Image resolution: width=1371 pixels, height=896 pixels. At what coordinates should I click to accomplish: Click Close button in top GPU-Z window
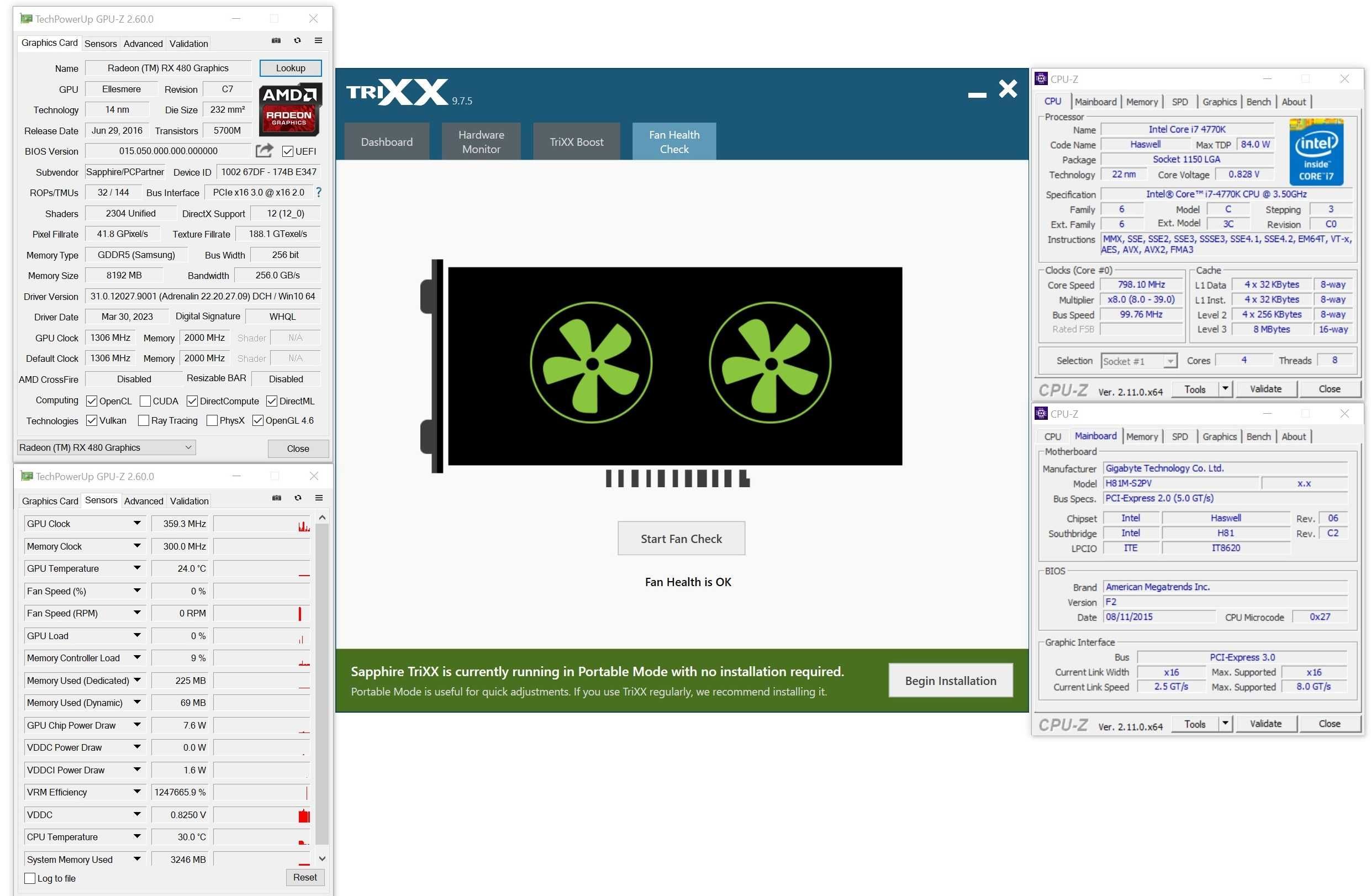point(298,449)
